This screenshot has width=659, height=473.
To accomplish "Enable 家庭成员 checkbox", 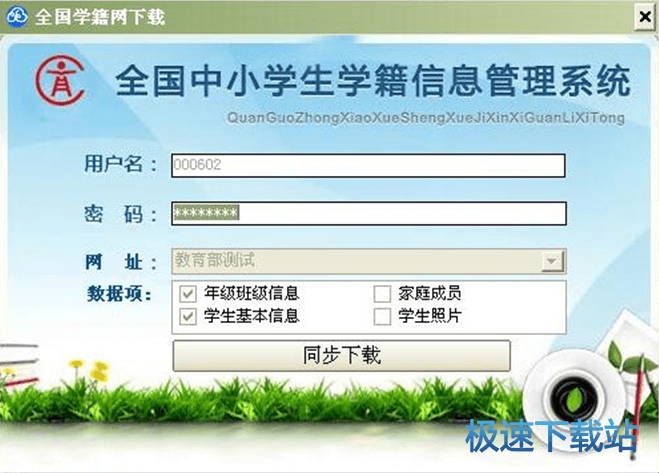I will (x=382, y=293).
